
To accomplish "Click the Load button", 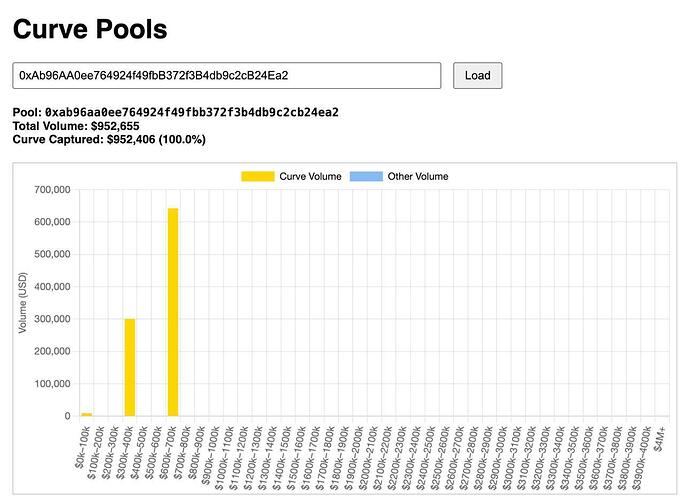I will (x=477, y=76).
